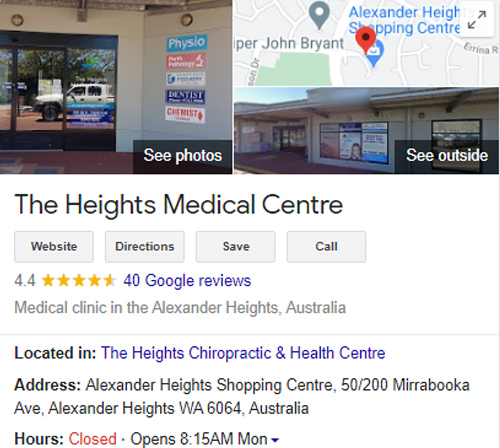Click the business title The Heights Medical Centre
Viewport: 500px width, 448px height.
pyautogui.click(x=179, y=204)
